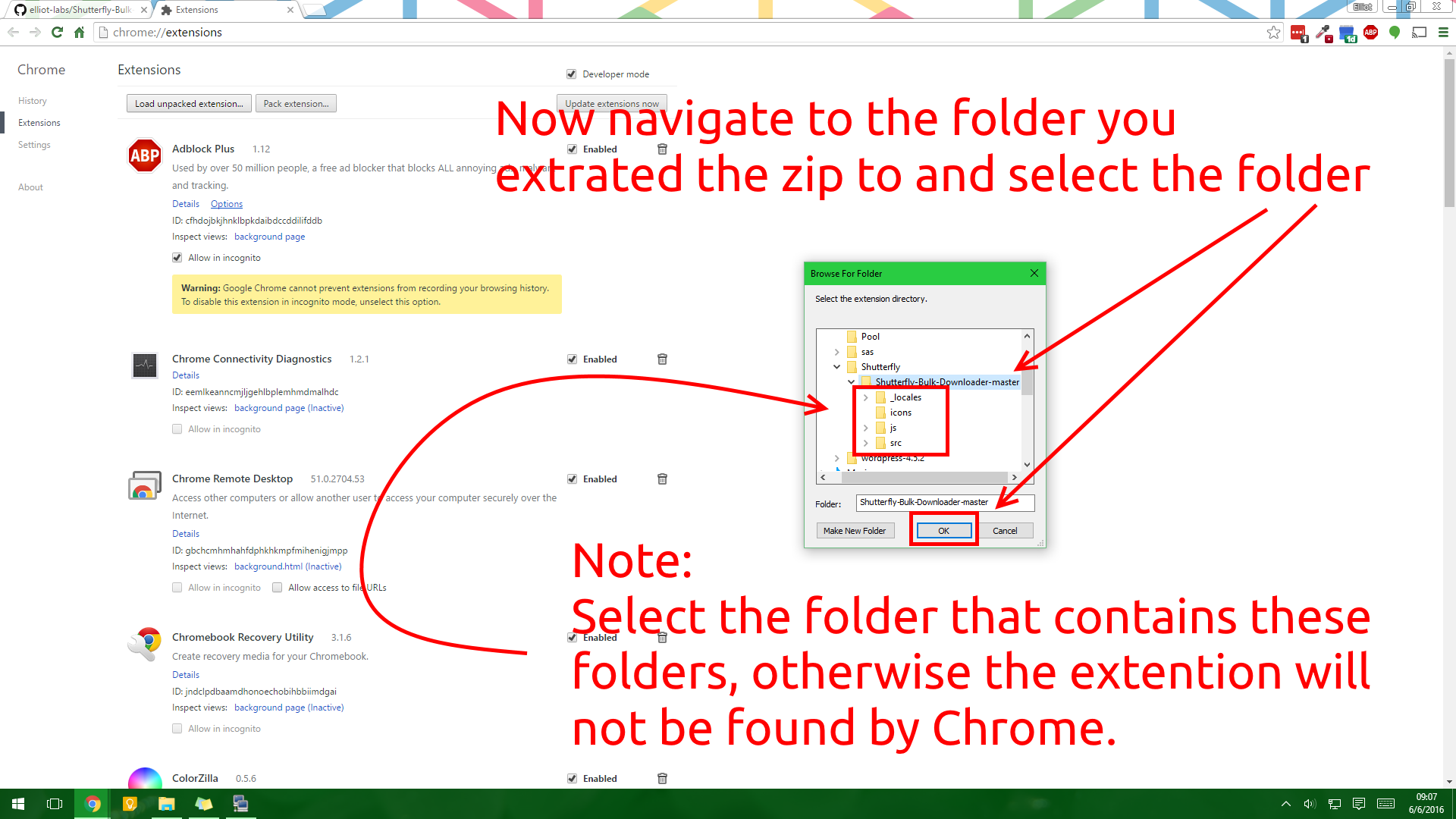Click the bookmark star icon in address bar
This screenshot has width=1456, height=819.
click(1273, 32)
